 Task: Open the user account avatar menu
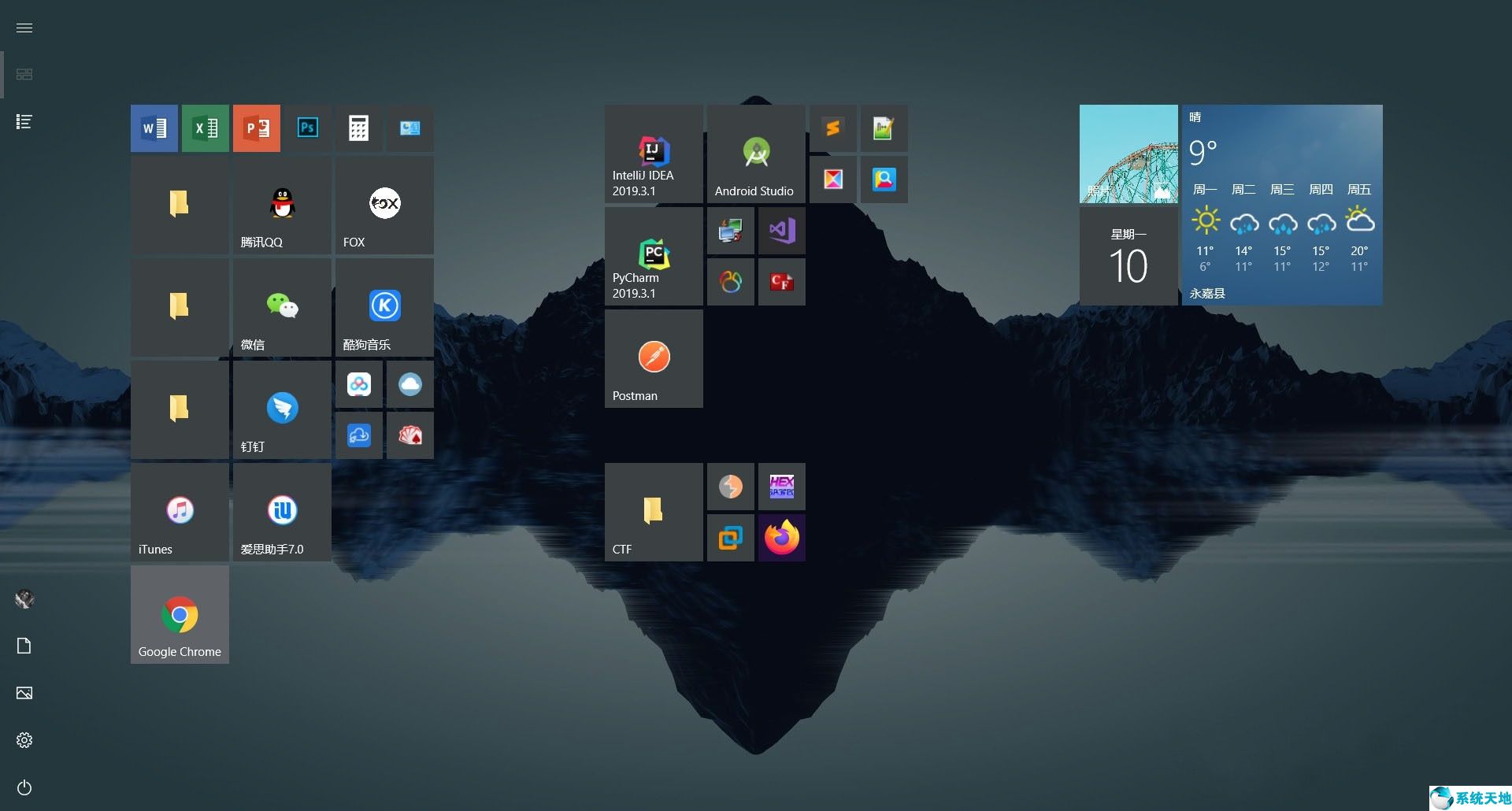pos(24,599)
